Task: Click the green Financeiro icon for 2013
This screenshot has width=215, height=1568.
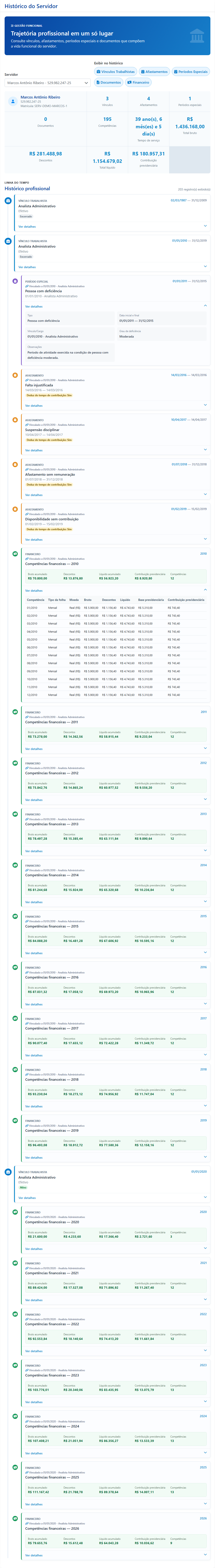Action: coord(15,814)
